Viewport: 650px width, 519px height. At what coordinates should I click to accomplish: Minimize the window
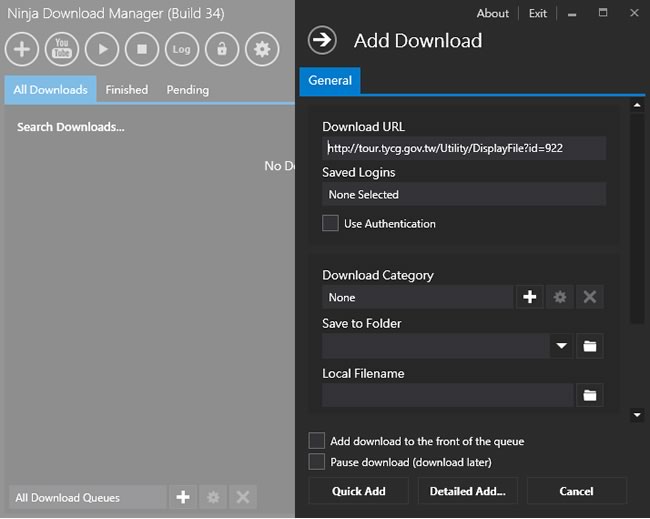click(572, 14)
